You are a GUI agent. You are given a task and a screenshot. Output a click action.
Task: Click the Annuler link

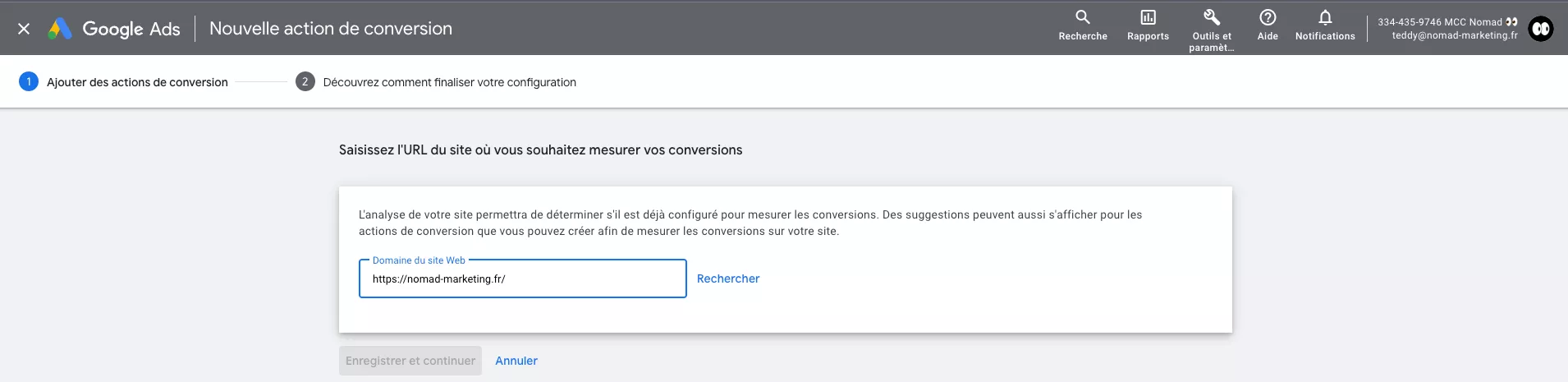516,361
